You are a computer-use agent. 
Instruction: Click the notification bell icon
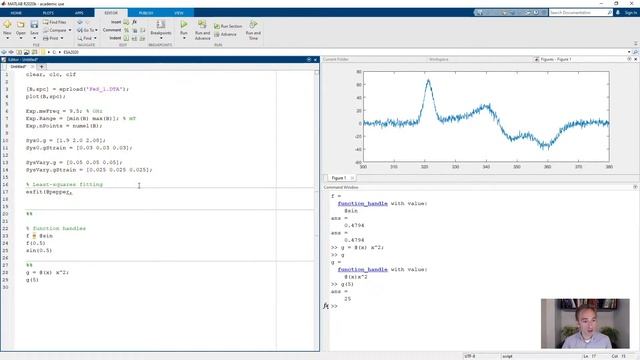coord(618,13)
